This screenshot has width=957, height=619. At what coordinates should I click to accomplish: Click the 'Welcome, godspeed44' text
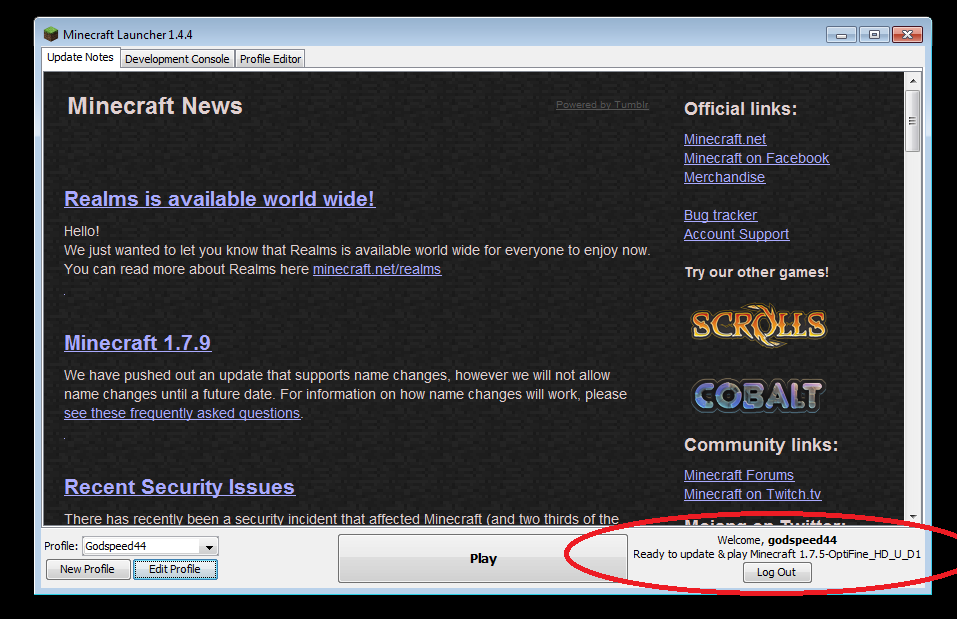coord(776,540)
